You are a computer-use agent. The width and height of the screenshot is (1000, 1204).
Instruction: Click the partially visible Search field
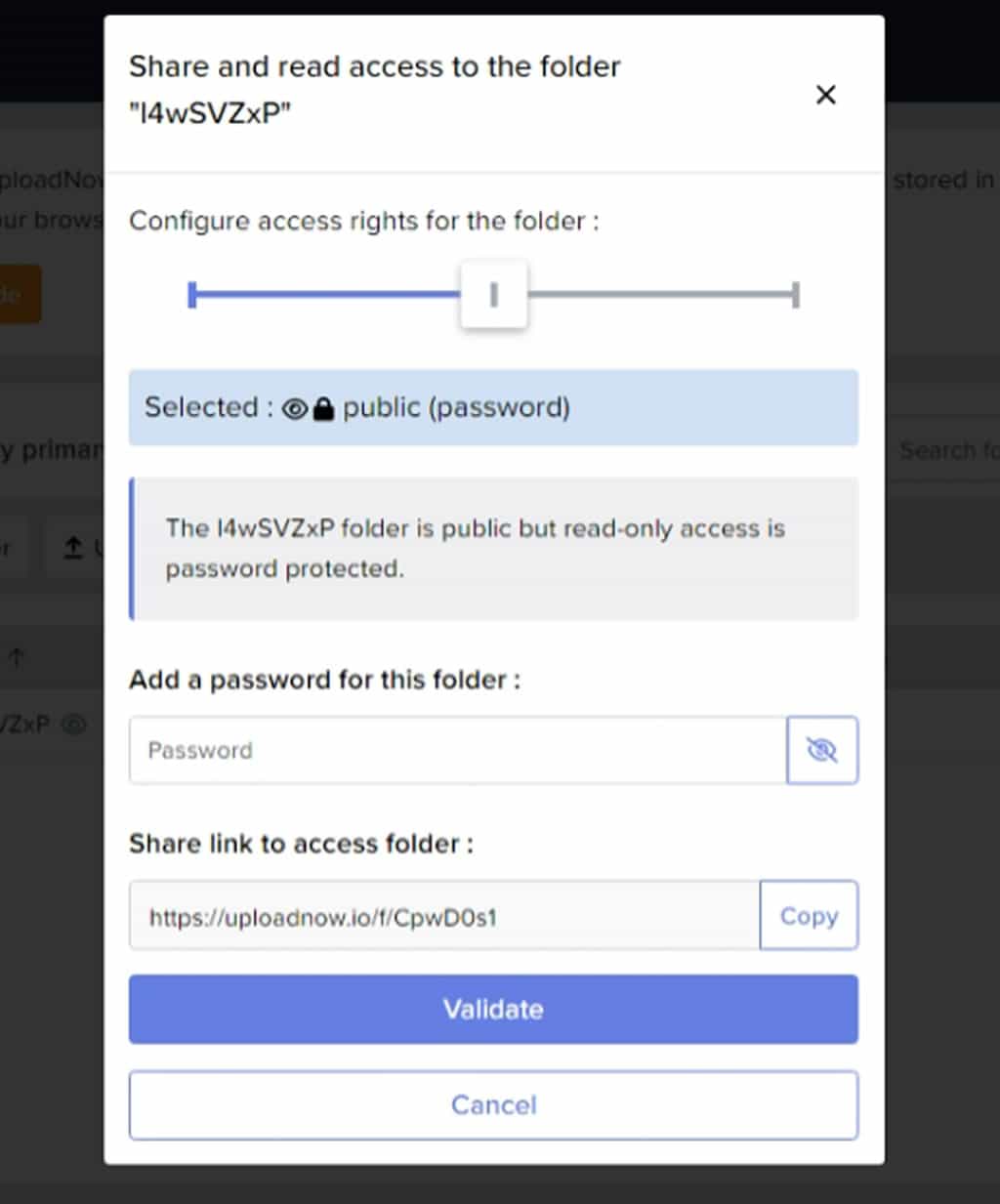pos(942,450)
